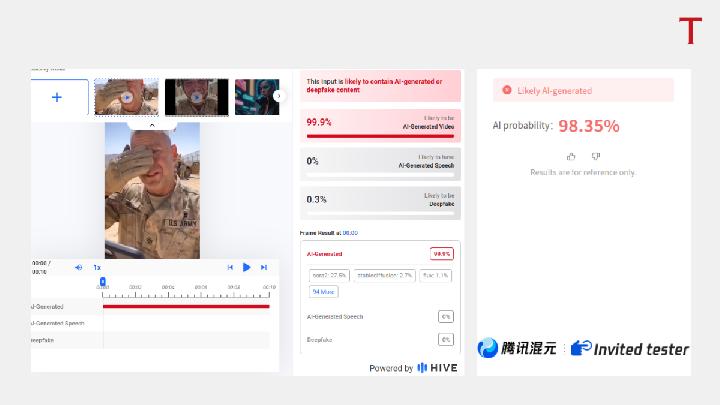This screenshot has width=720, height=405.
Task: Select the second soldier video thumbnail
Action: [196, 97]
